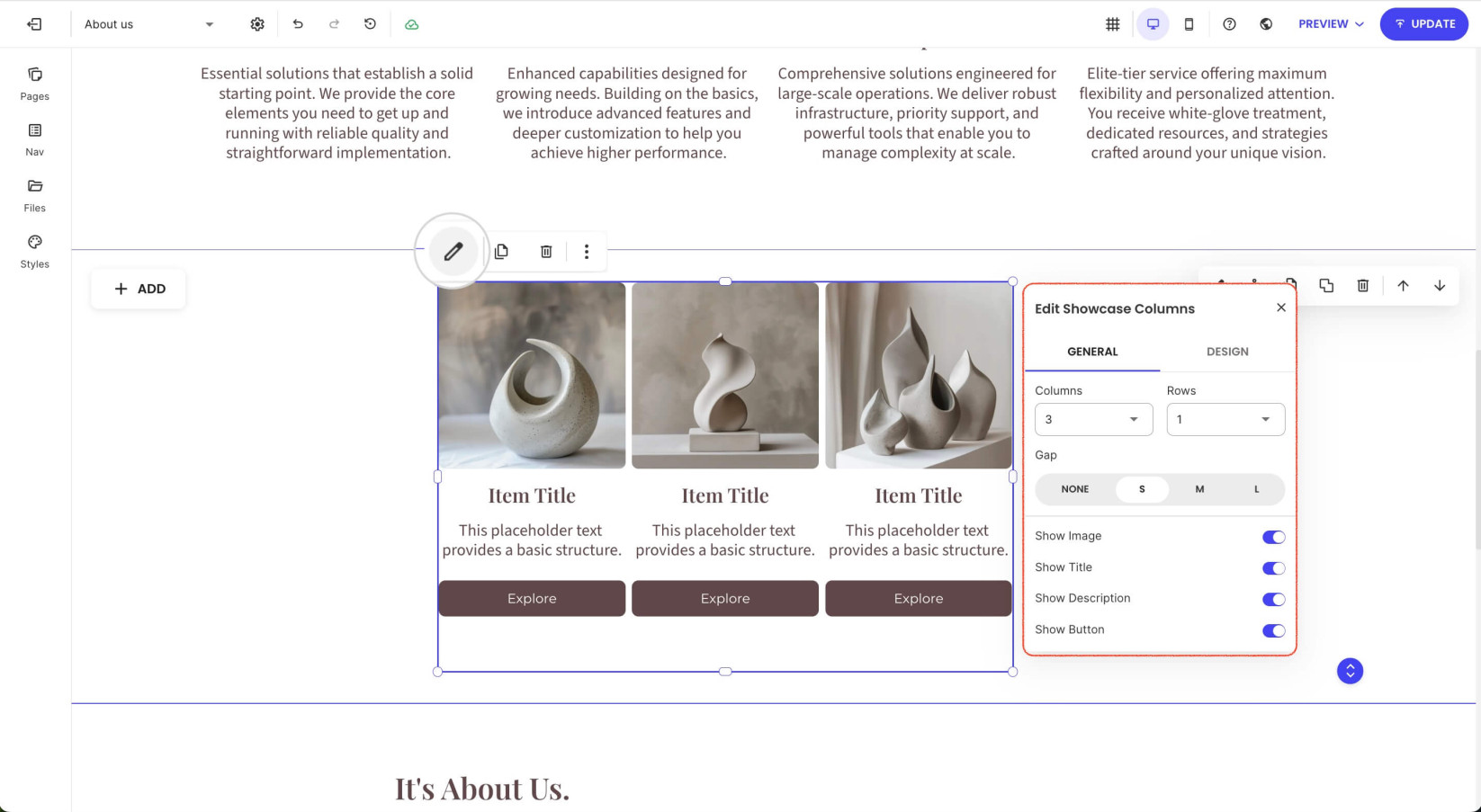Image resolution: width=1481 pixels, height=812 pixels.
Task: Click the globe language icon
Action: (1266, 24)
